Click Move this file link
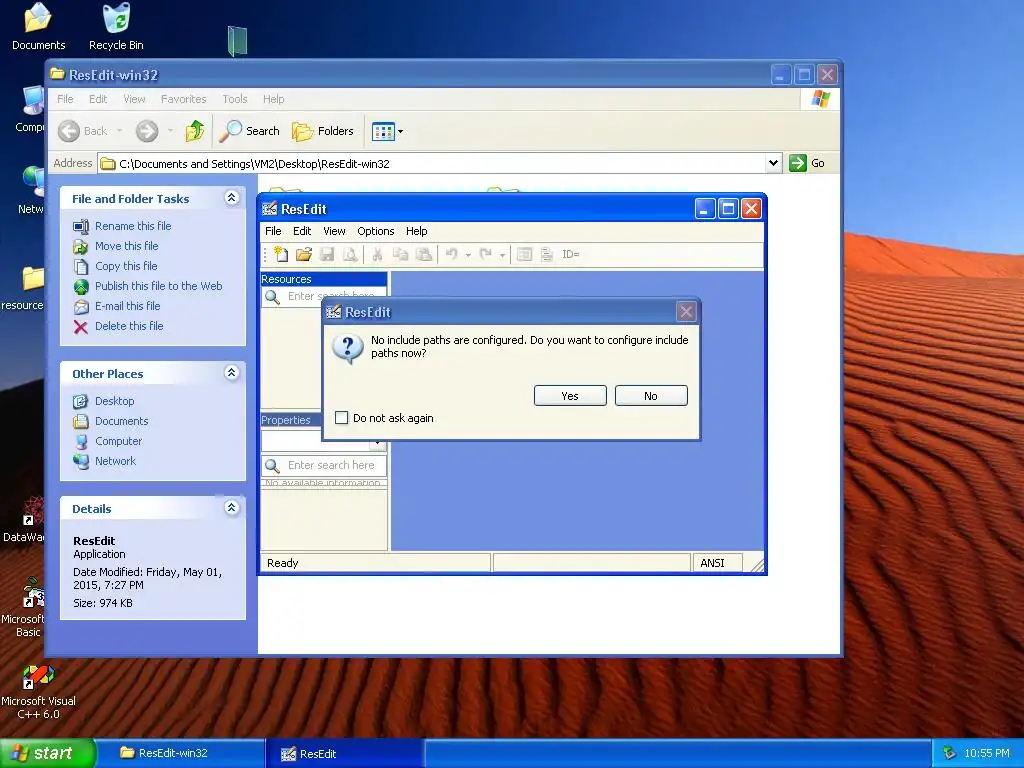1024x768 pixels. [127, 246]
